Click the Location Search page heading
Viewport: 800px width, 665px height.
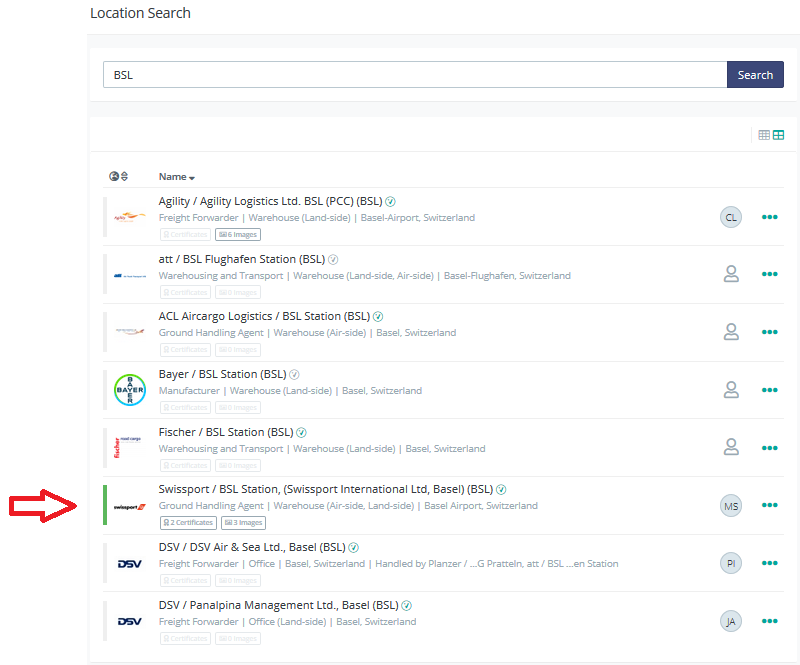pyautogui.click(x=140, y=13)
